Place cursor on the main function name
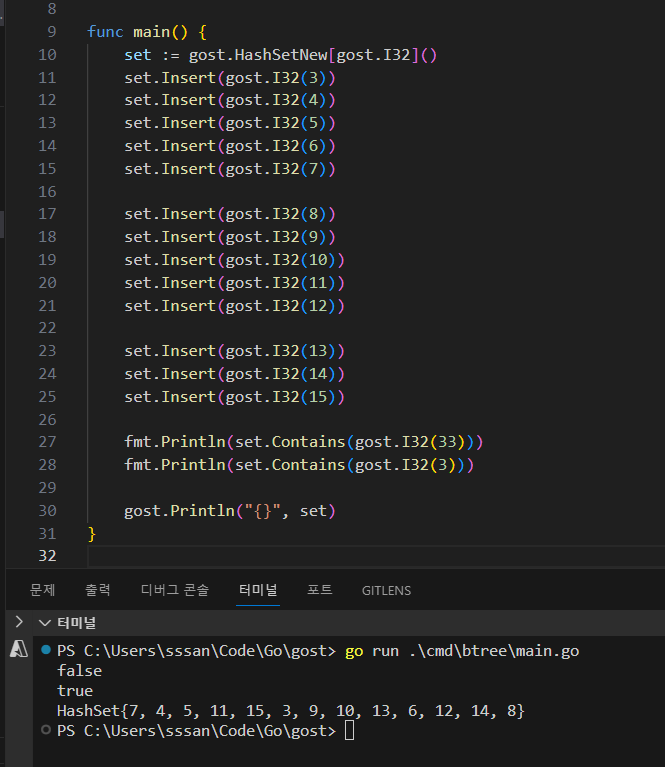Screen dimensions: 665x767 [152, 32]
